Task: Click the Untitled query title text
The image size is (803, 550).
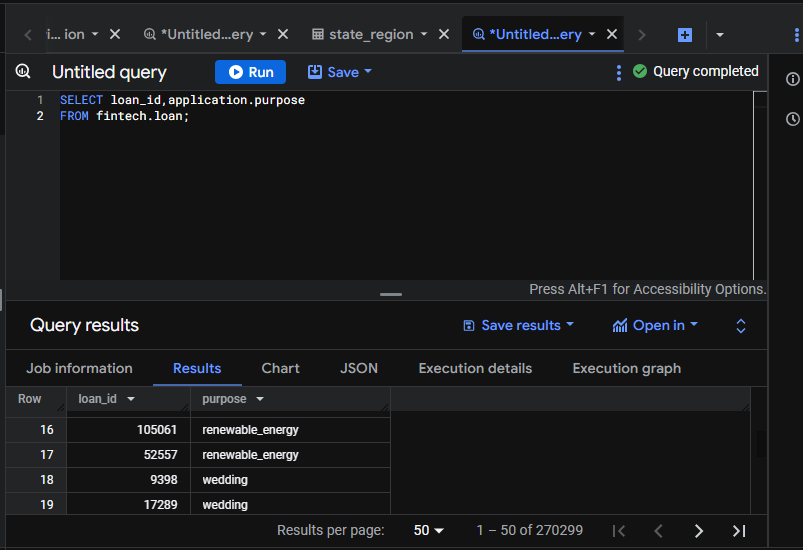Action: point(109,72)
